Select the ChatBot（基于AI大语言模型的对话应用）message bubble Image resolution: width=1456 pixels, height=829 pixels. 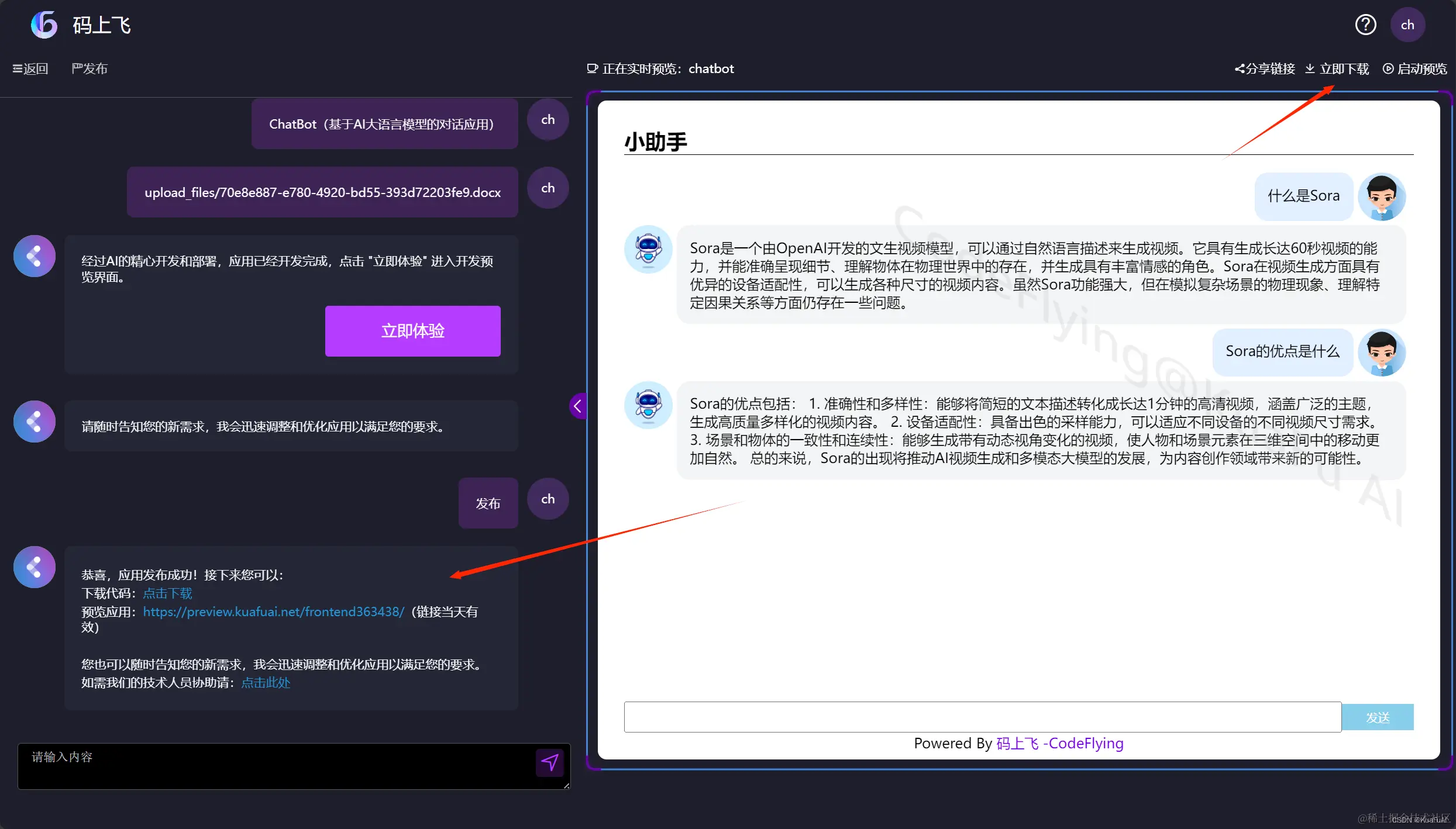pyautogui.click(x=385, y=124)
